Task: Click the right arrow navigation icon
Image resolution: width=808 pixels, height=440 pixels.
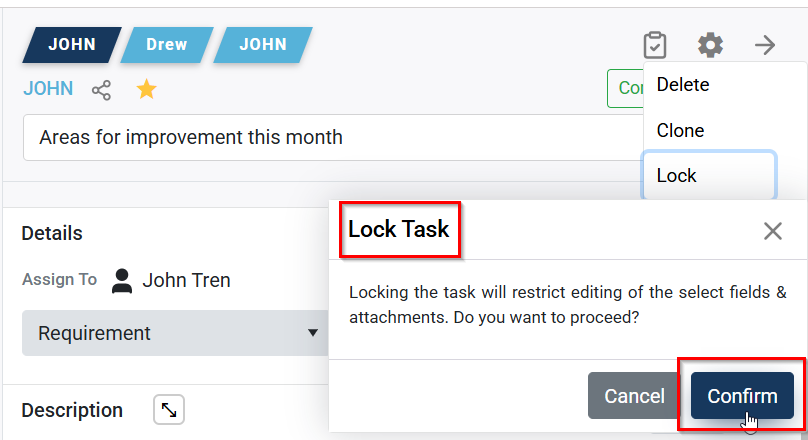Action: pyautogui.click(x=765, y=45)
